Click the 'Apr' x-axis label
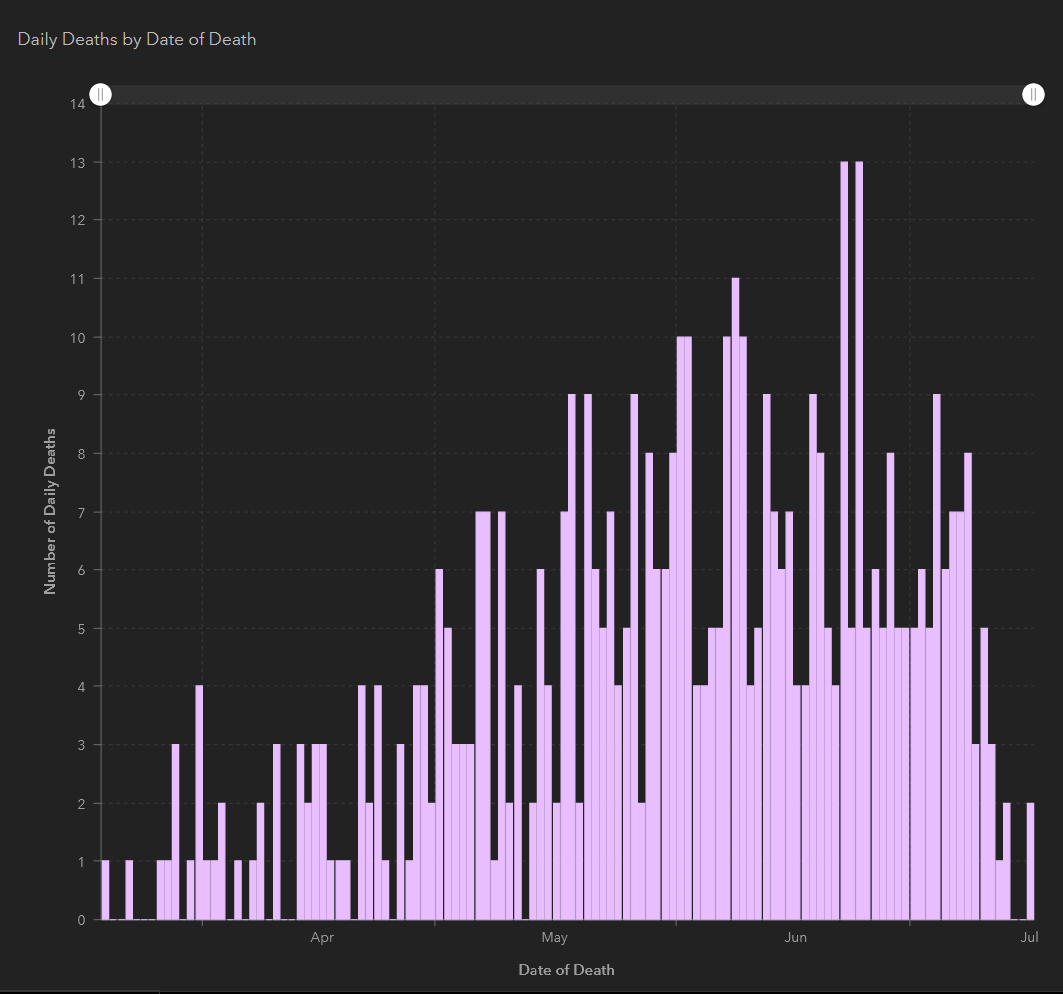This screenshot has width=1063, height=994. 322,938
